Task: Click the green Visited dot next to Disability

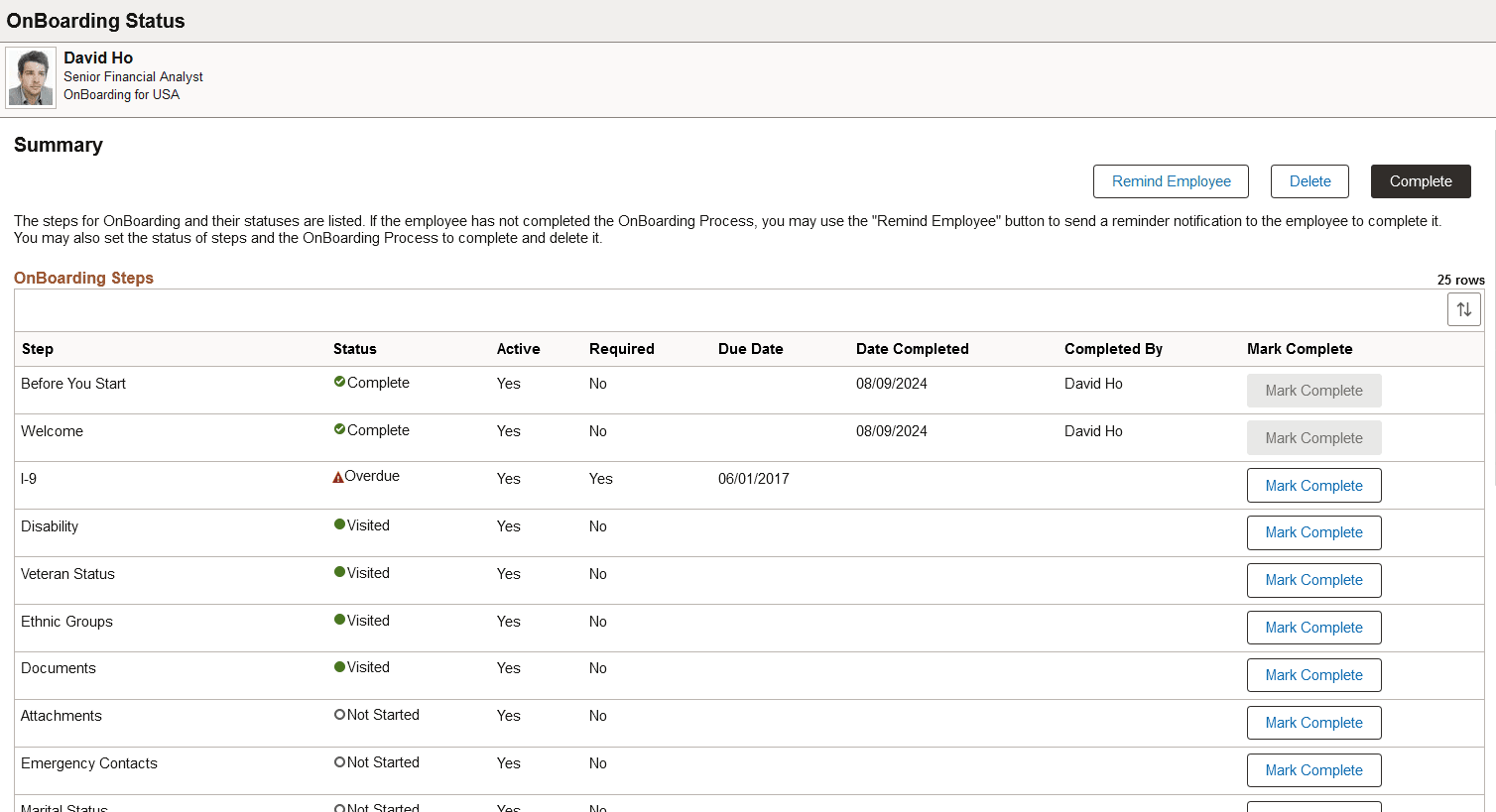Action: point(337,523)
